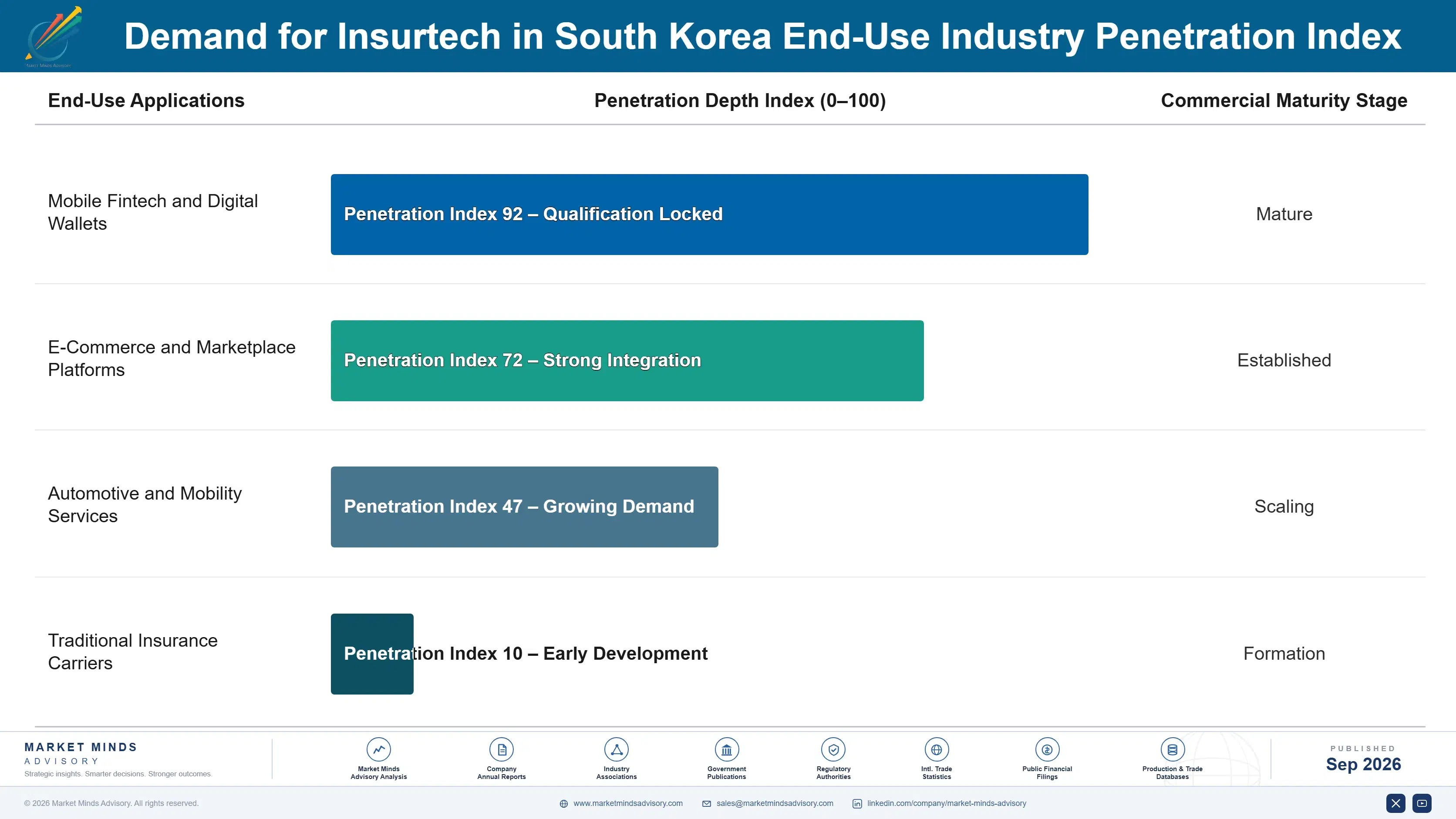Select 'Mobile Fintech and Digital Wallets' row label

pos(152,212)
